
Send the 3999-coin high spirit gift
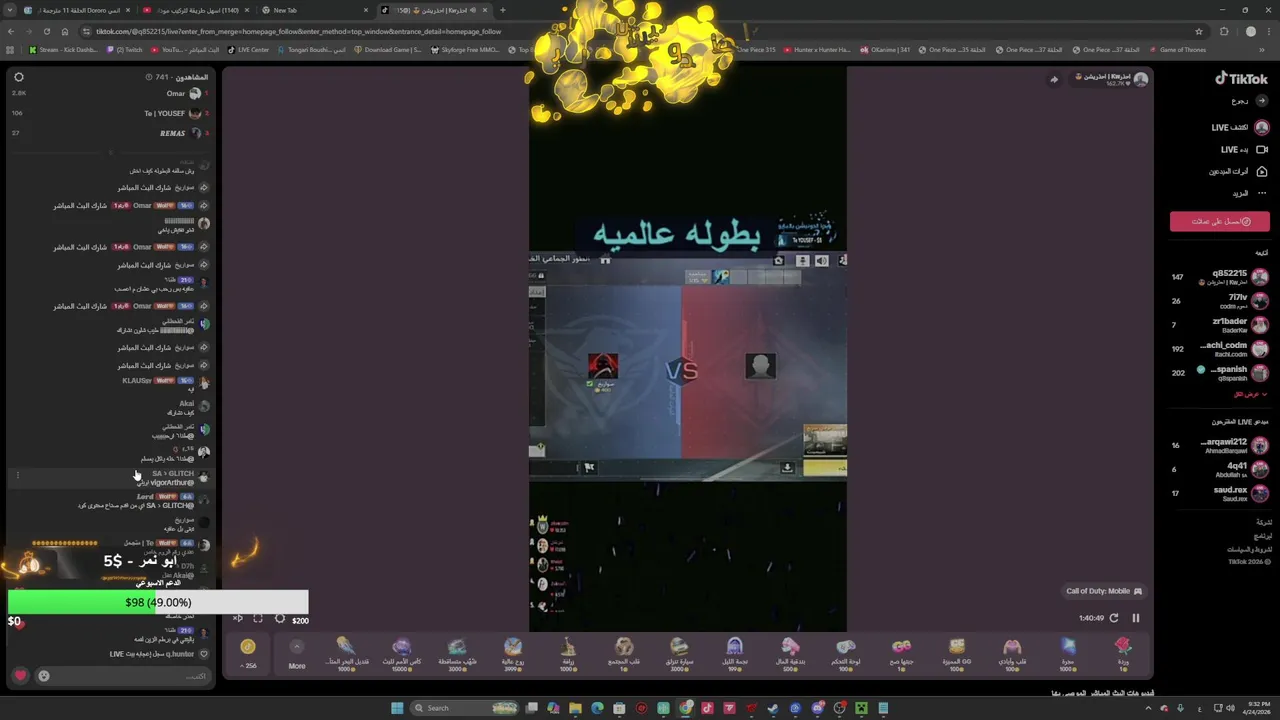(x=513, y=653)
